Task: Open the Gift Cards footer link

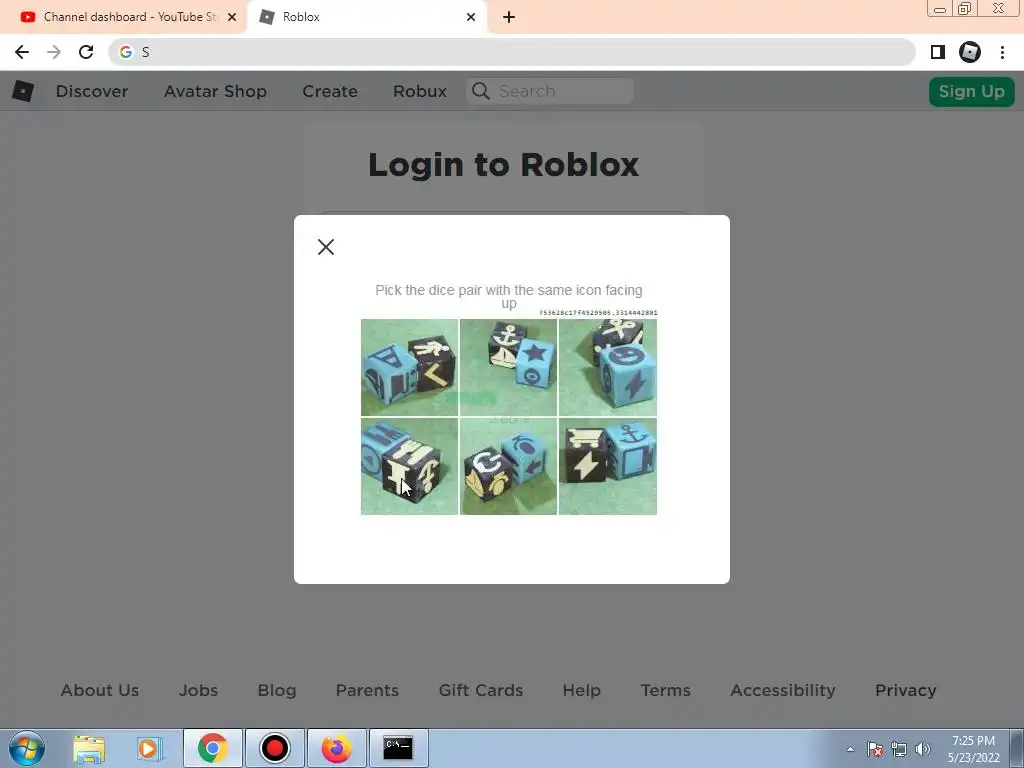Action: pyautogui.click(x=481, y=690)
